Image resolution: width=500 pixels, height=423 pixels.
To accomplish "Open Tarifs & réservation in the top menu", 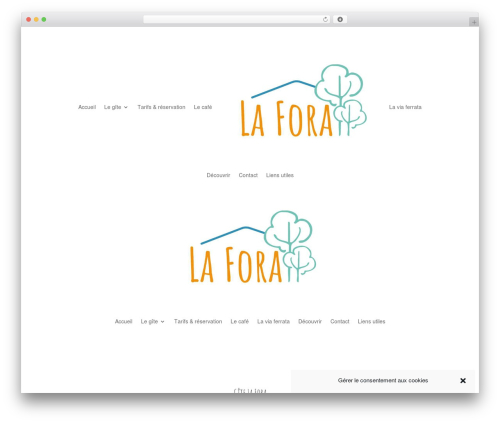I will pyautogui.click(x=161, y=107).
